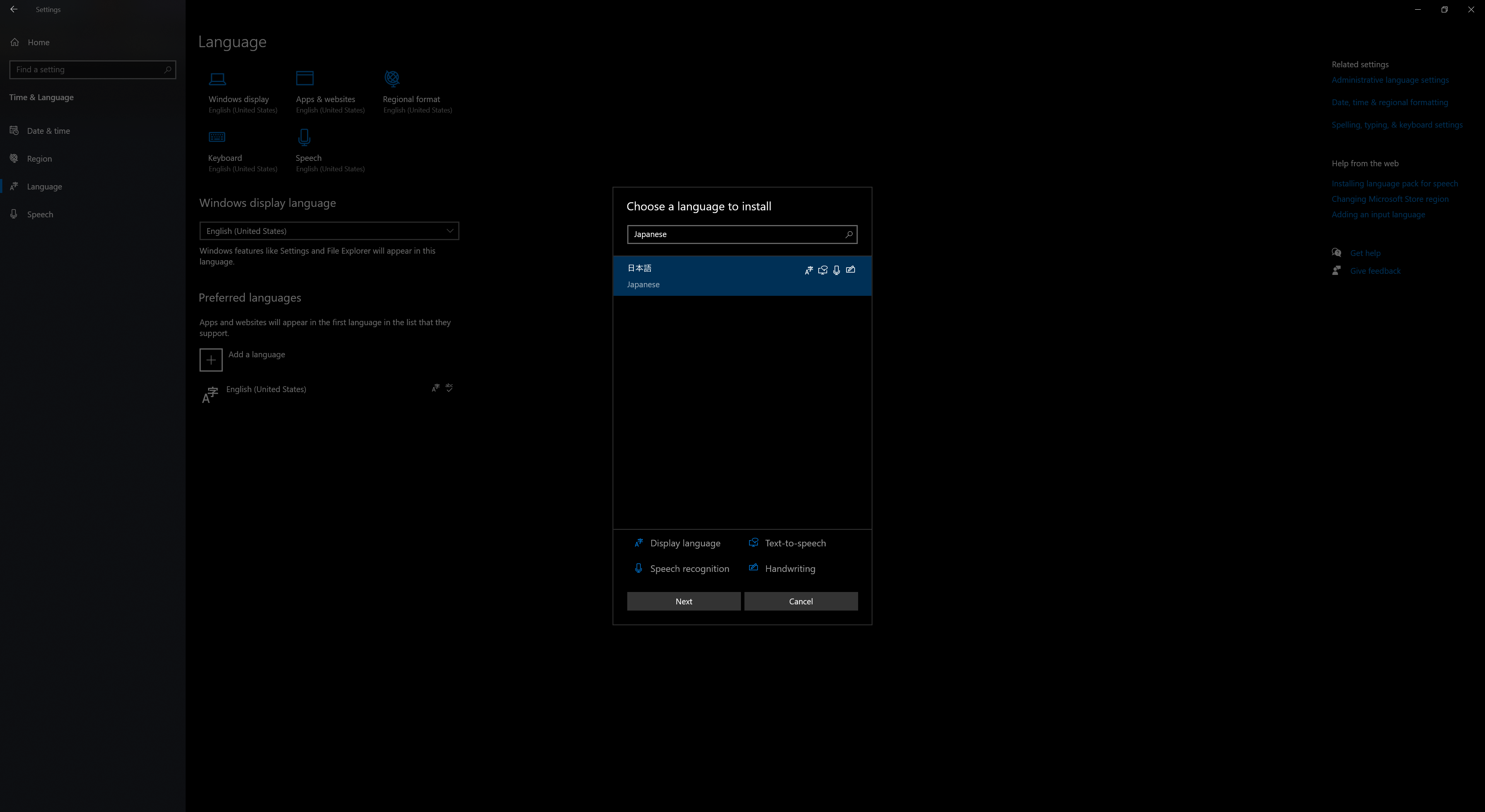Click the Keyboard icon tile
The image size is (1485, 812).
click(x=217, y=137)
